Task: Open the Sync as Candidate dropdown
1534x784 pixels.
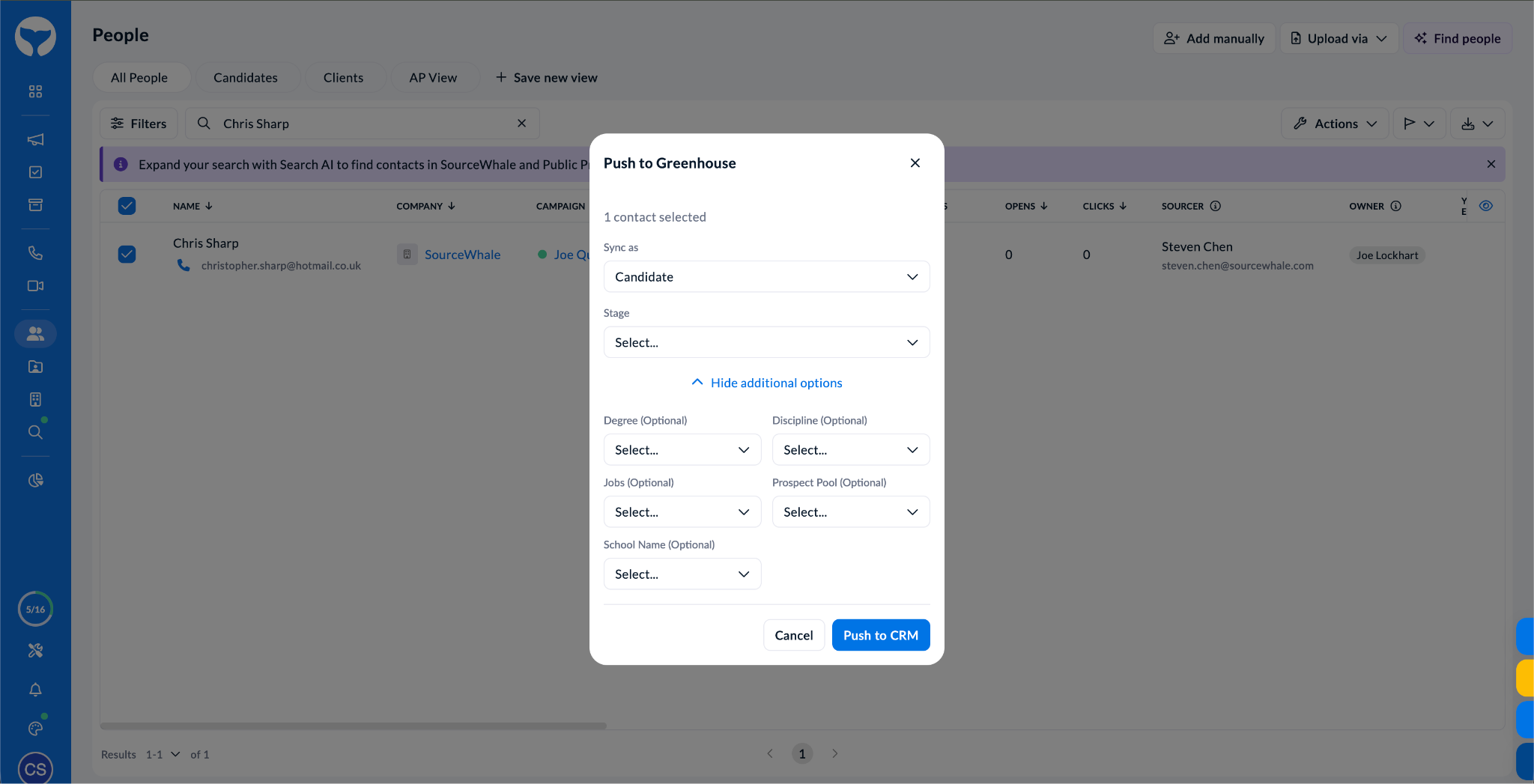Action: [767, 277]
